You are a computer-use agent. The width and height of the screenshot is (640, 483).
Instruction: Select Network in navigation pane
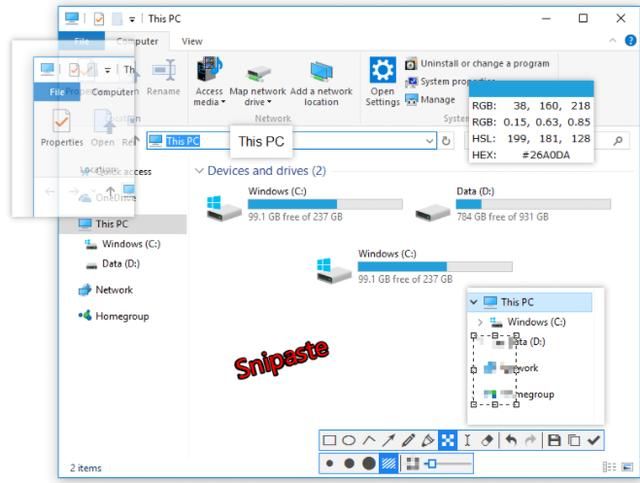pos(105,290)
